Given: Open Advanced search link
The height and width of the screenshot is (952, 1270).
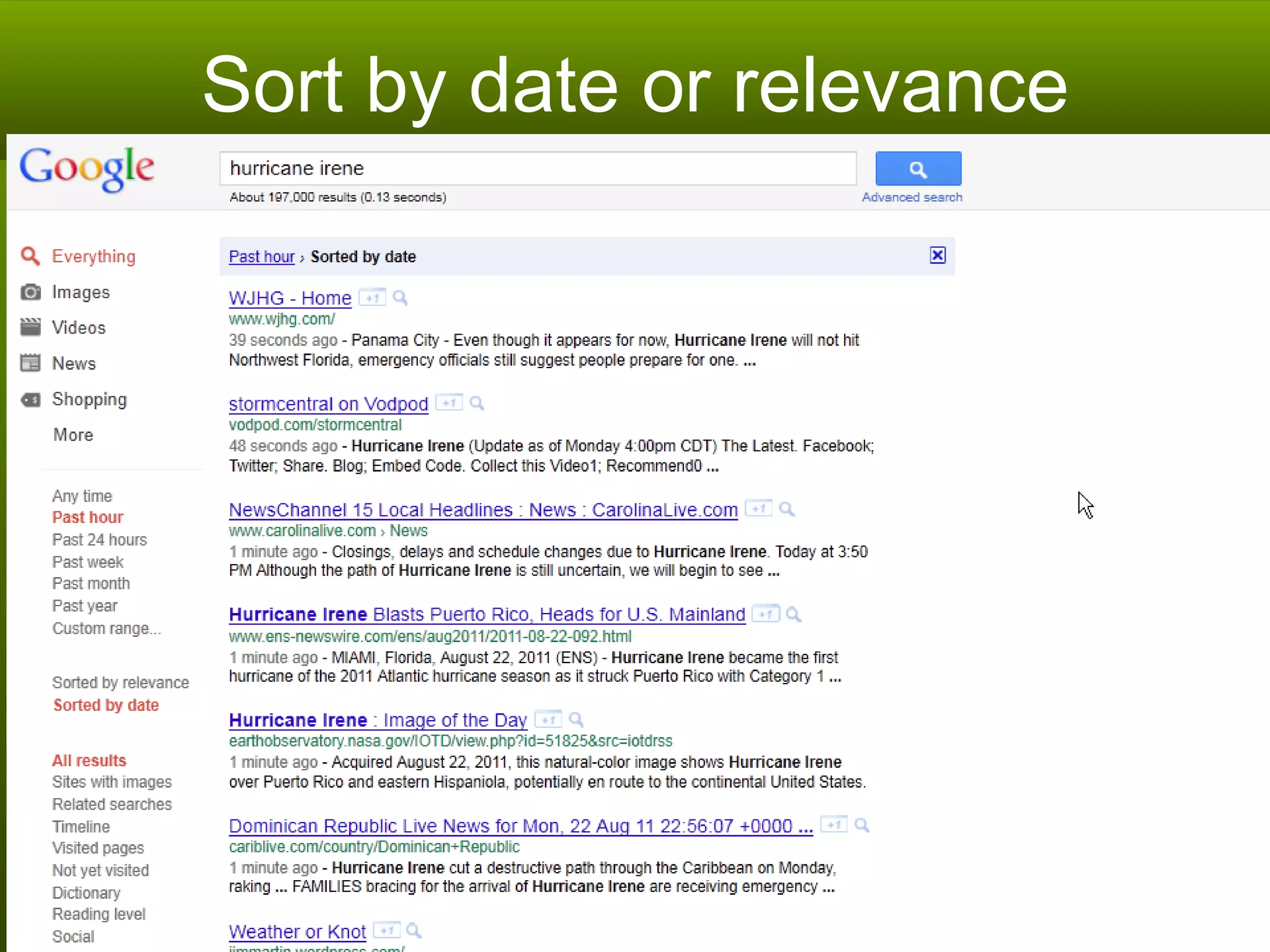Looking at the screenshot, I should tap(912, 197).
